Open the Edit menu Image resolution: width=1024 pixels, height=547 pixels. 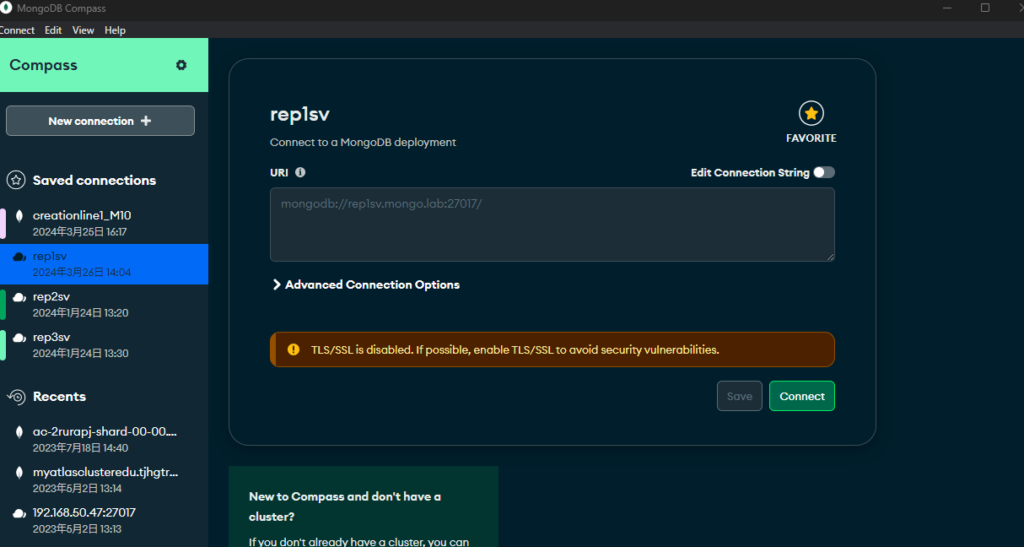click(53, 30)
